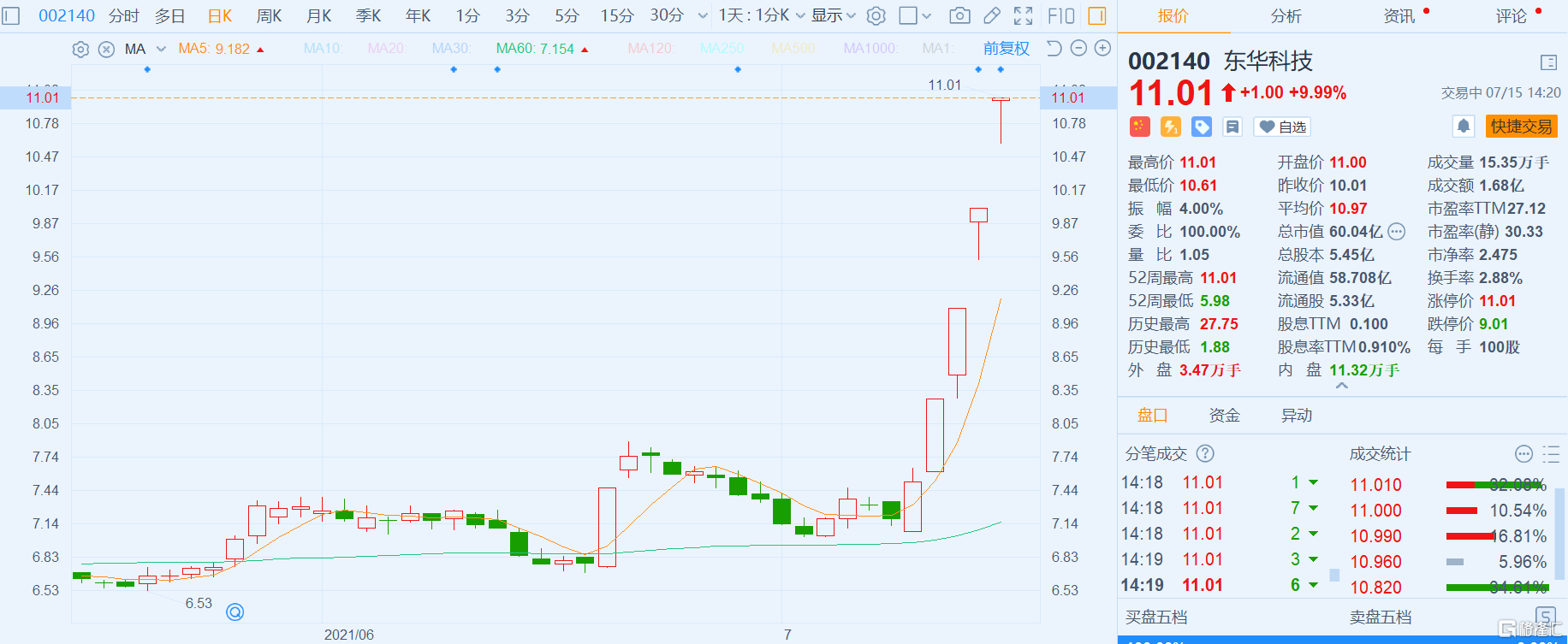The height and width of the screenshot is (644, 1568).
Task: Switch to 分时 intraday chart
Action: coord(124,15)
